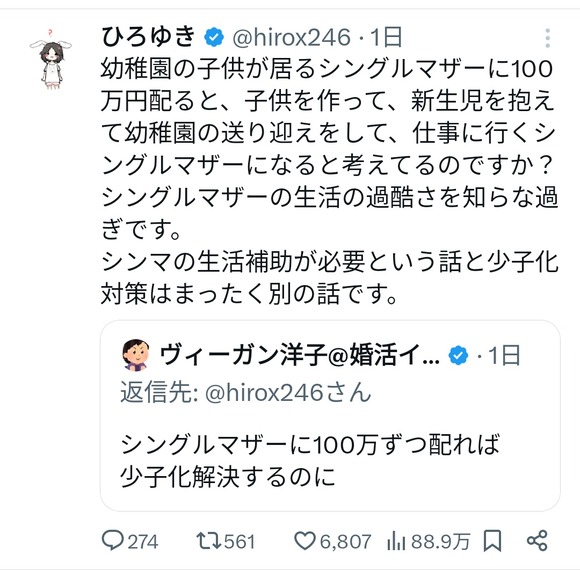The height and width of the screenshot is (570, 580).
Task: Open the ひろゆき display name
Action: 148,37
